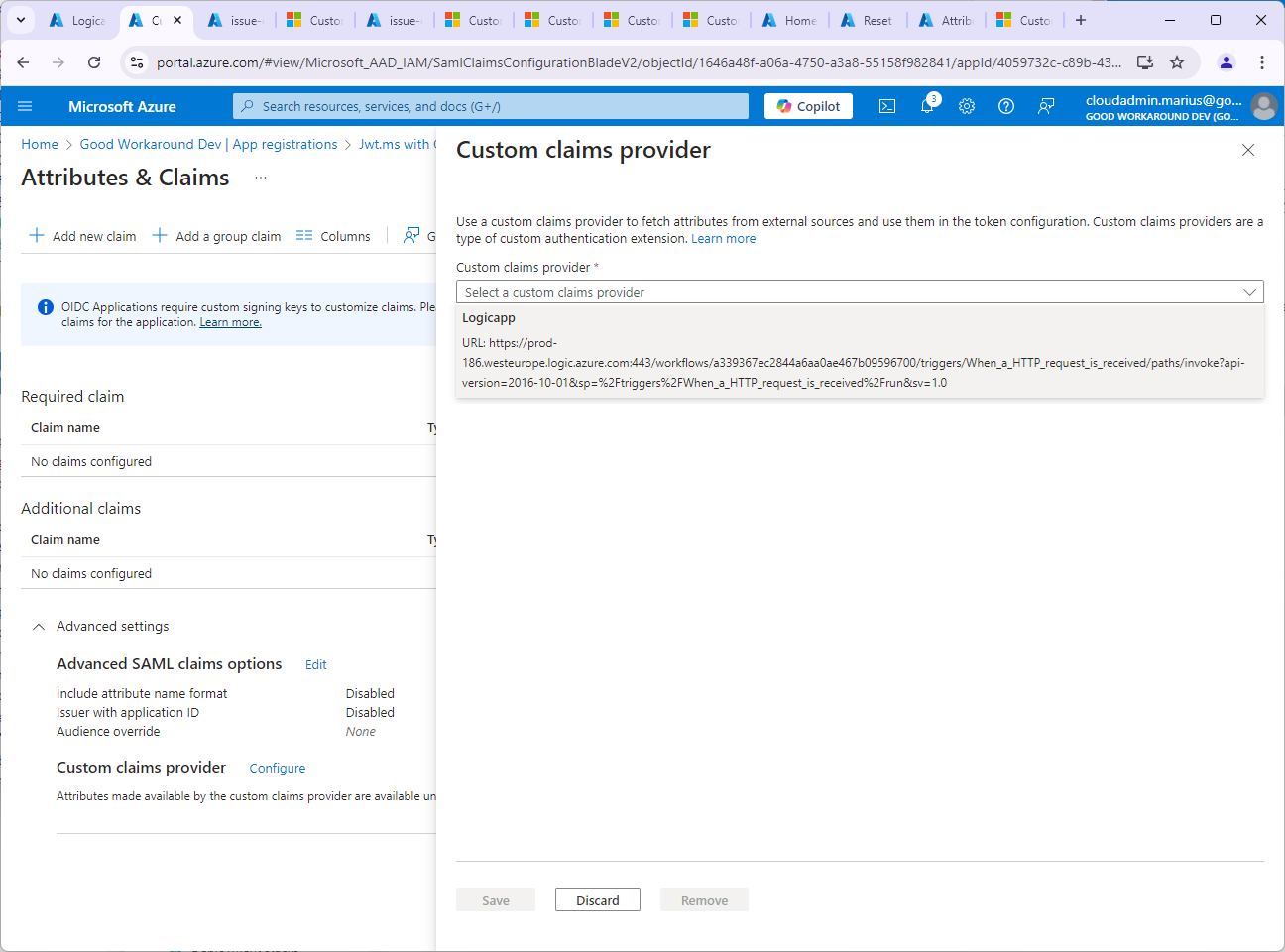Click the Feedback icon in header

point(1046,106)
